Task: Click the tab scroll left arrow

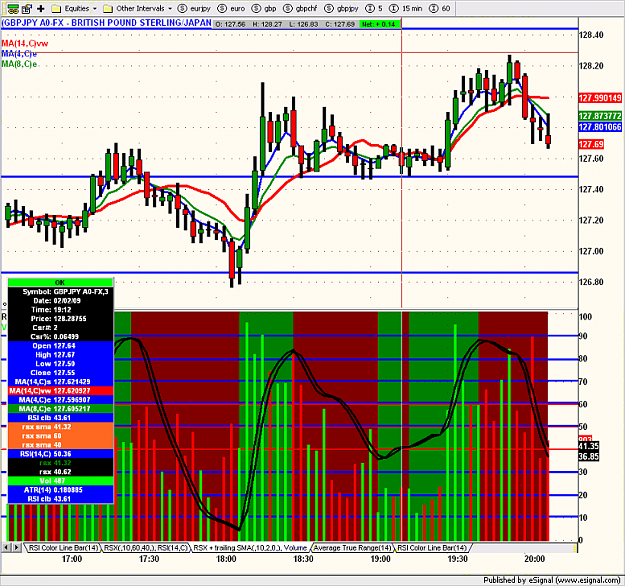Action: [x=6, y=548]
